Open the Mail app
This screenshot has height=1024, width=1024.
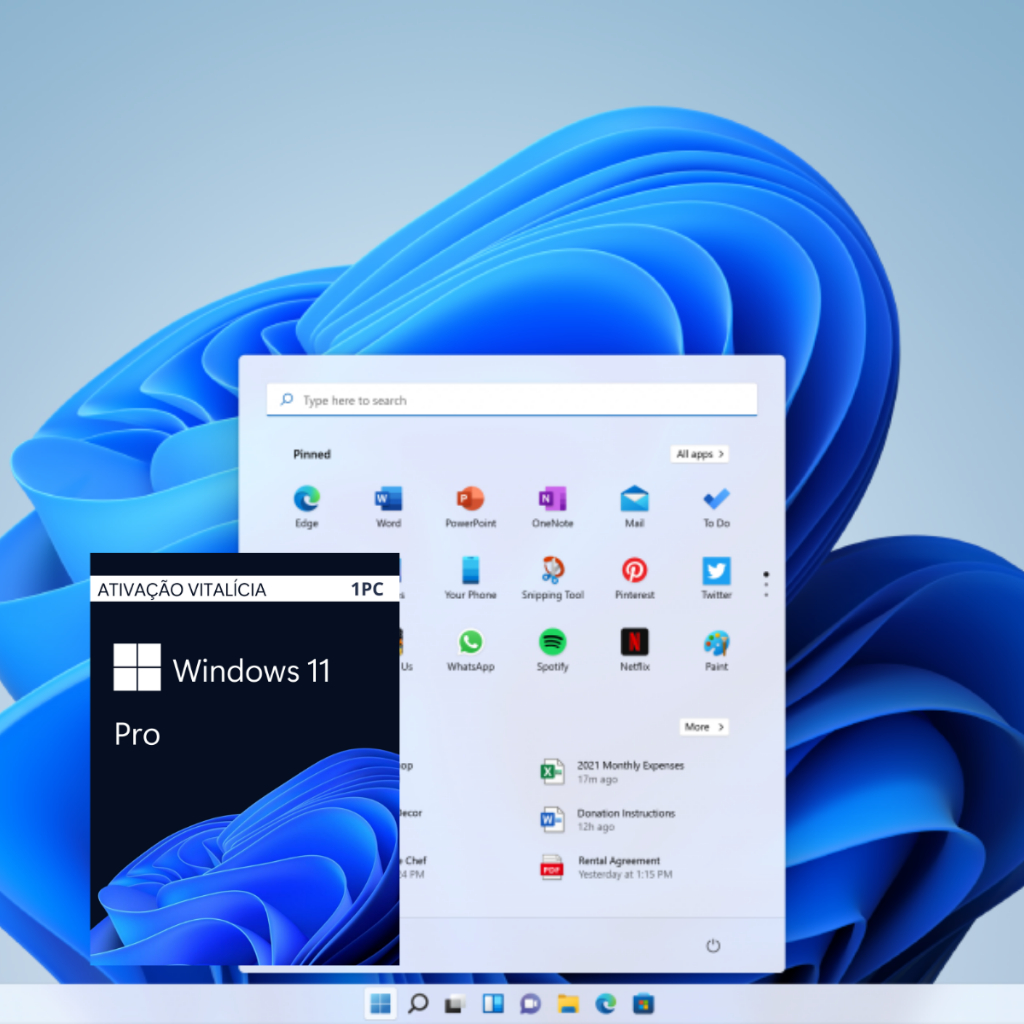634,500
